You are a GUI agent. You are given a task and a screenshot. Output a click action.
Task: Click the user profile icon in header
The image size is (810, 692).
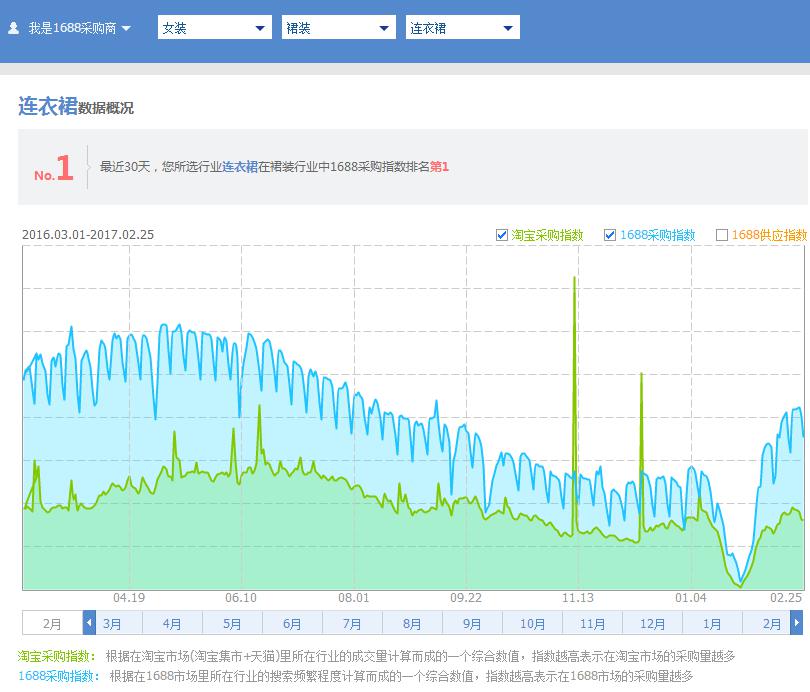pos(13,28)
